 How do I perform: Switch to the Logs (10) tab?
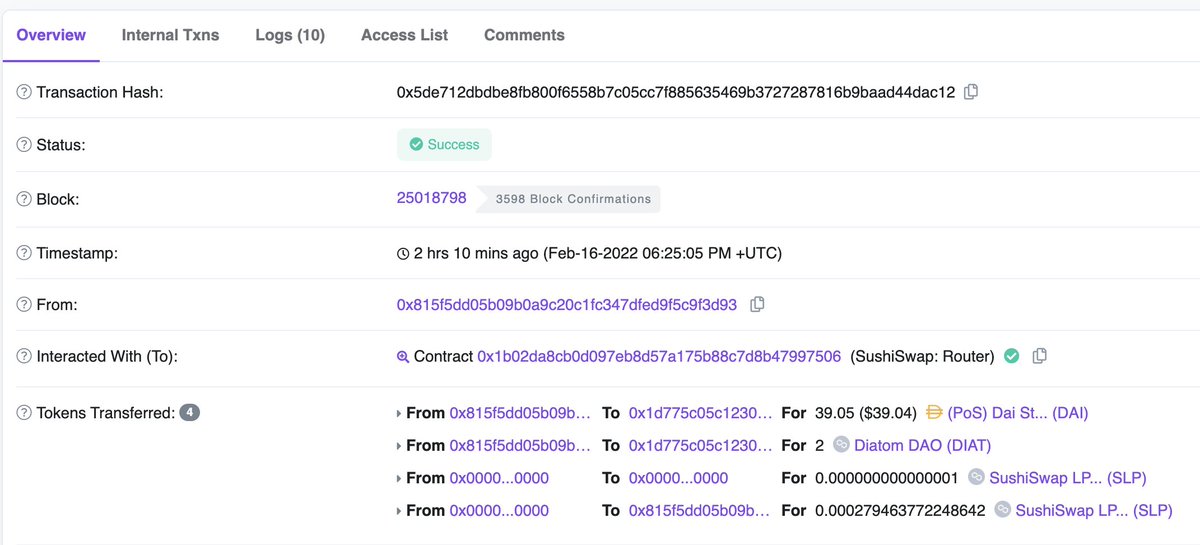[x=290, y=35]
